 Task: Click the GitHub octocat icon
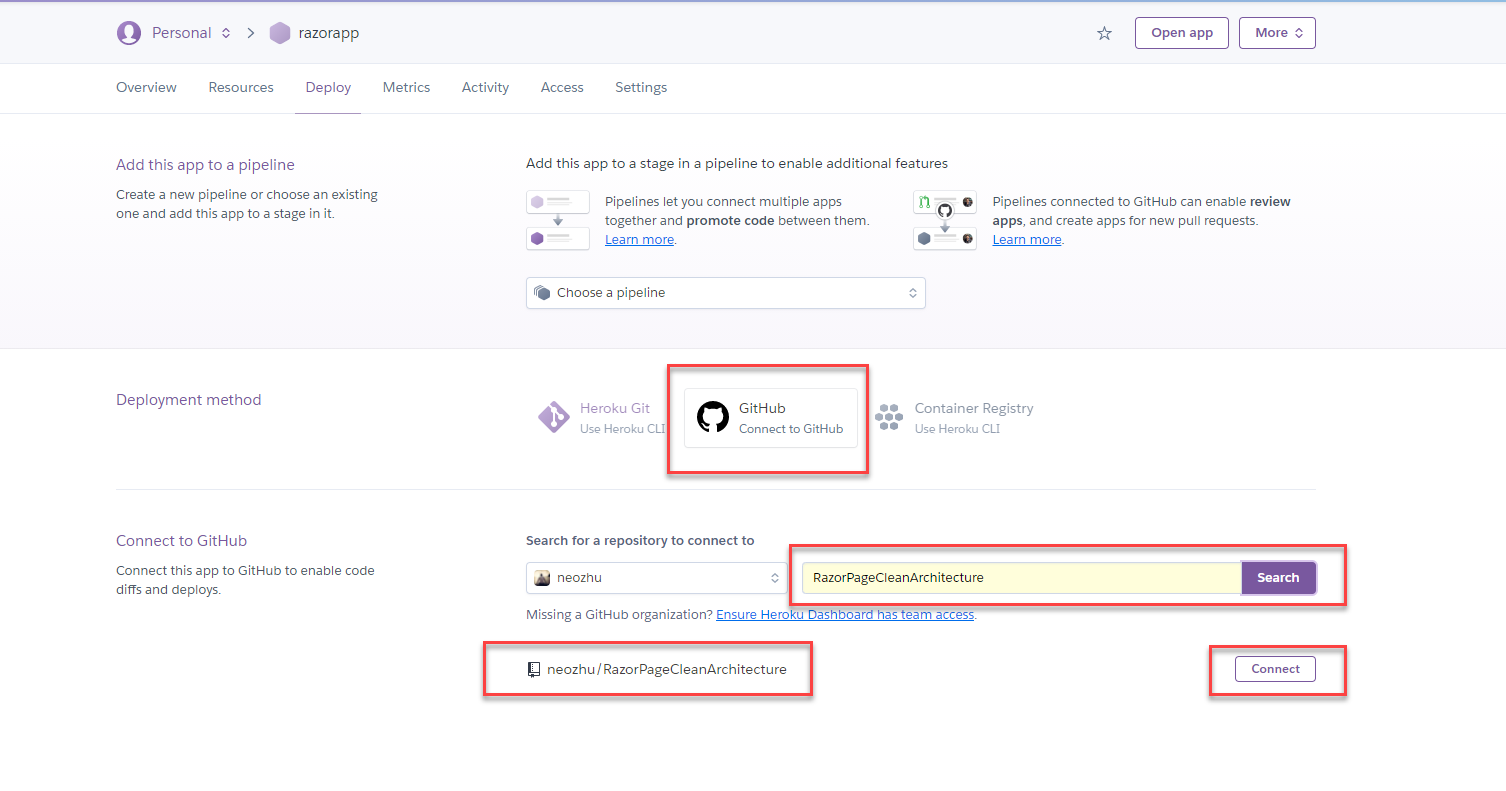point(713,417)
